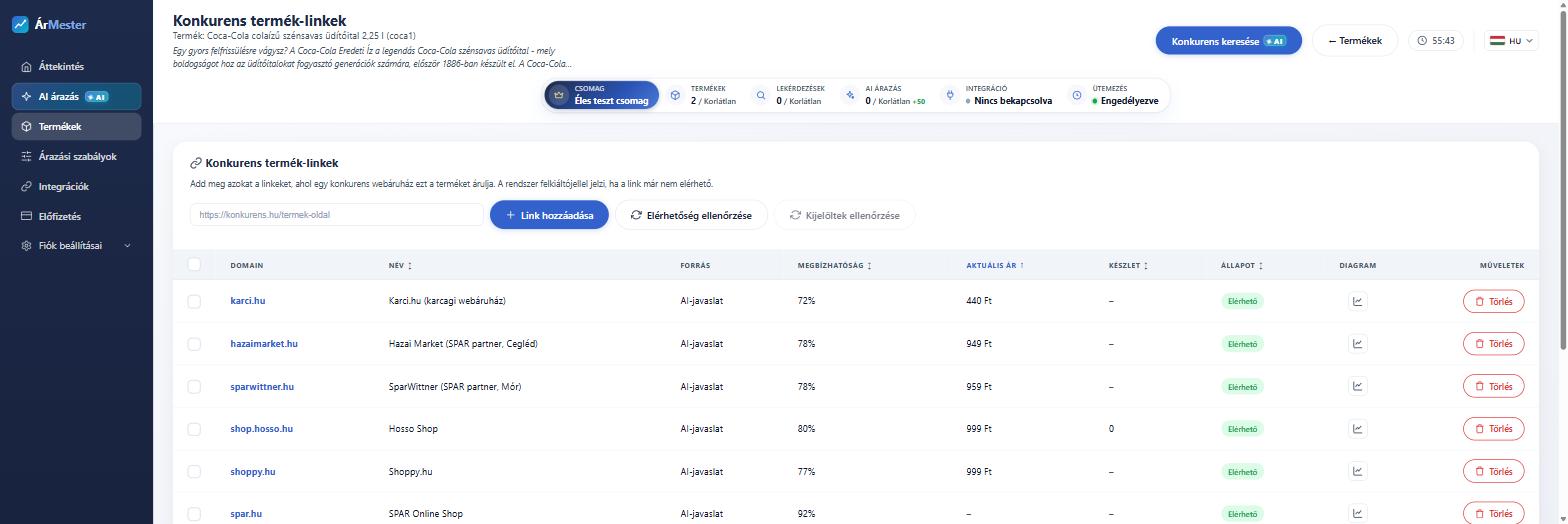Check the shoppy.hu row checkbox
Screen dimensions: 1568x524
point(194,472)
